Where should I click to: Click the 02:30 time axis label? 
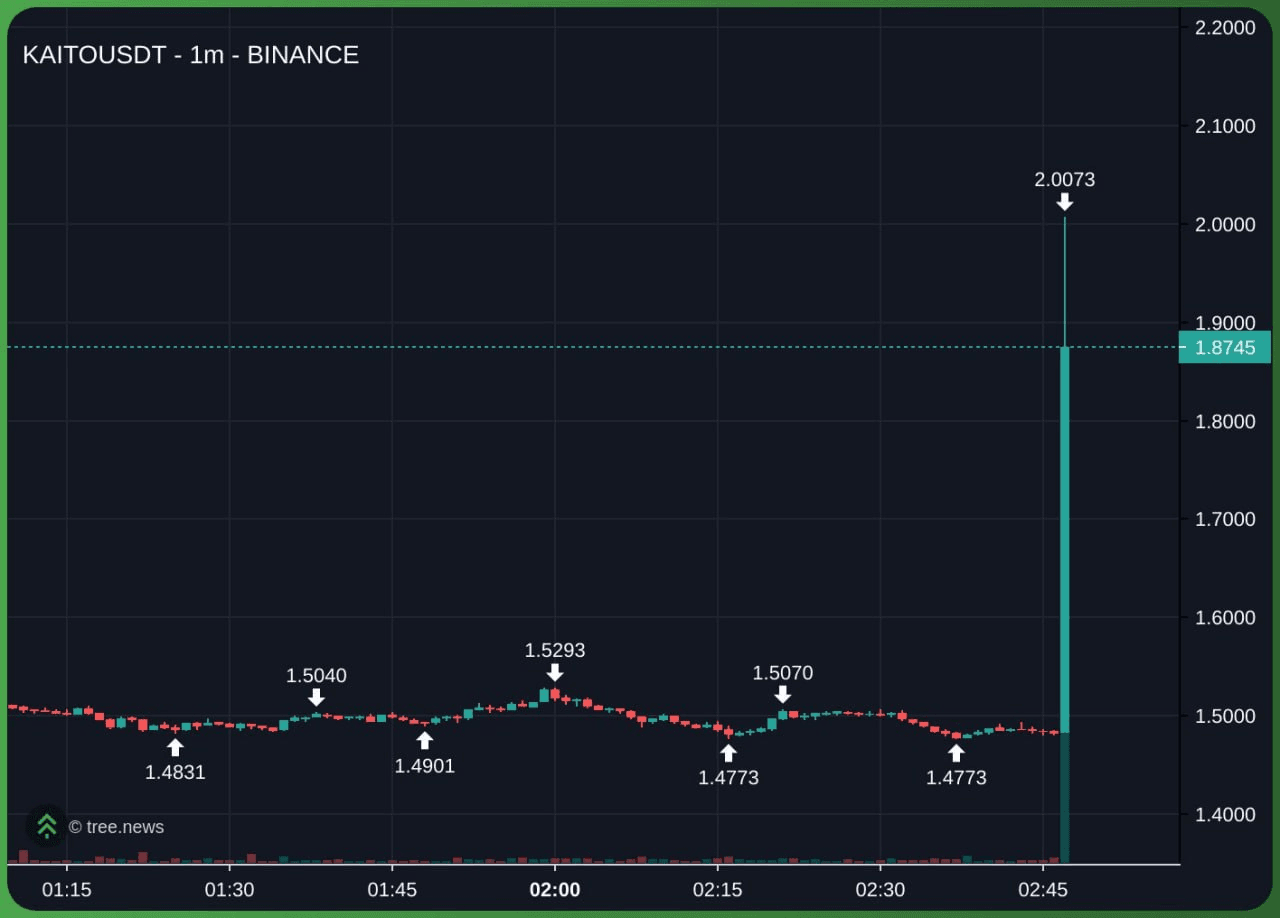[880, 890]
